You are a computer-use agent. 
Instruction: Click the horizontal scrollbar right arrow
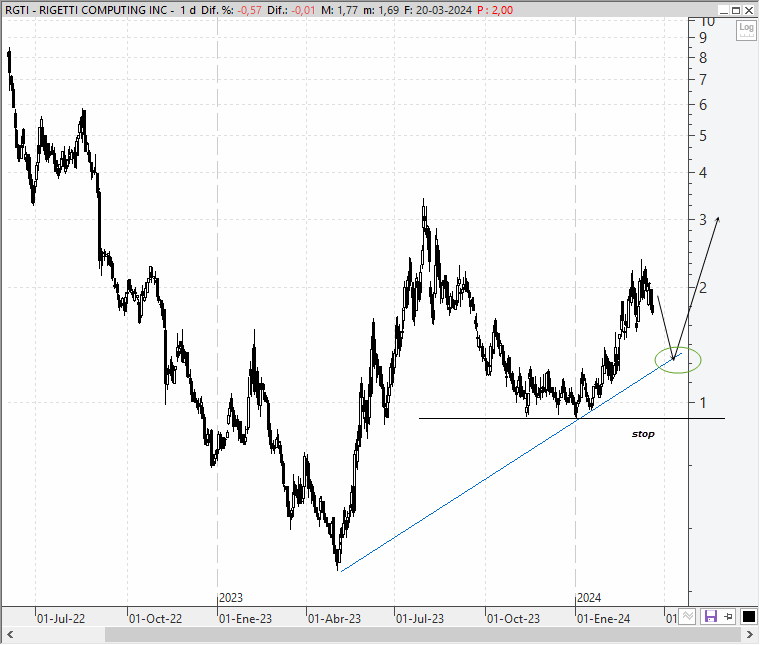[750, 634]
